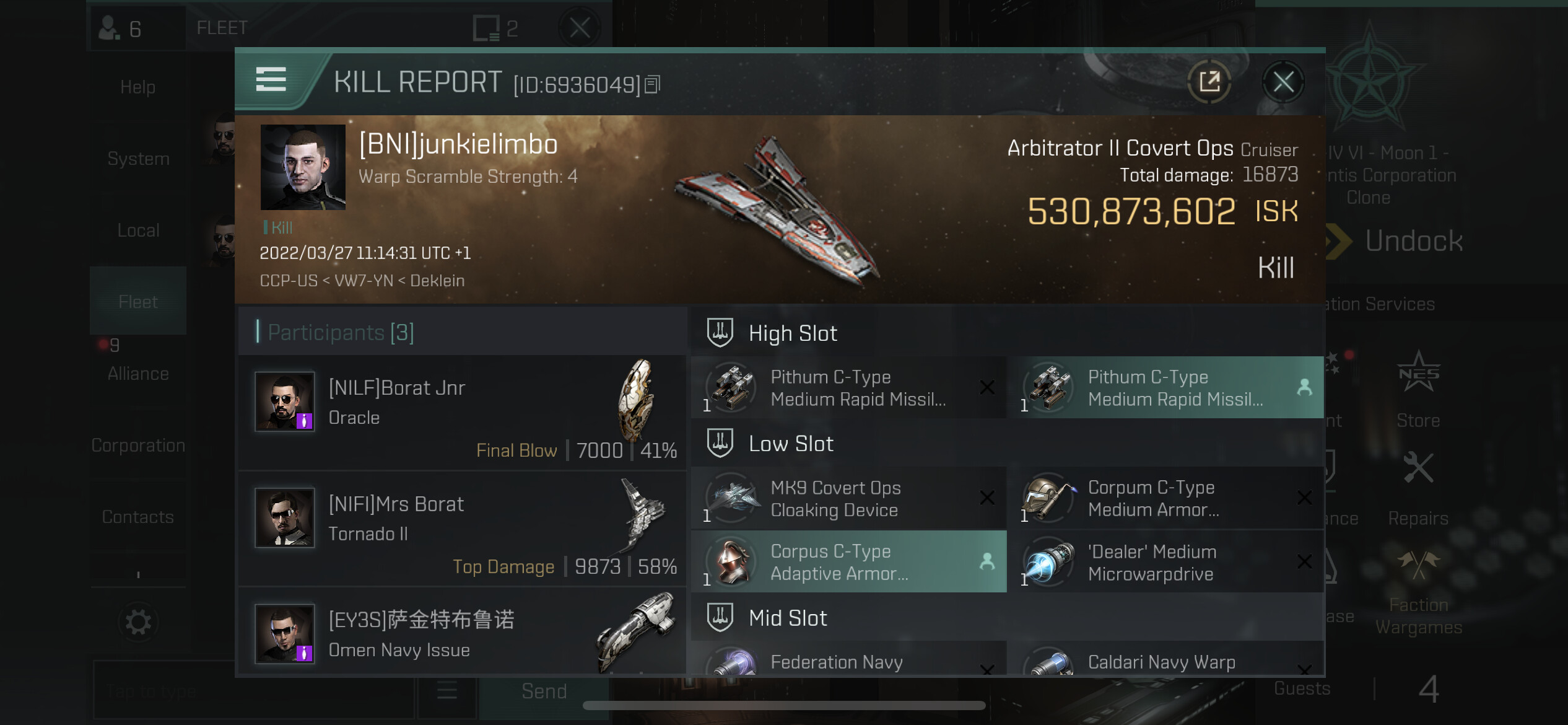Toggle the highlighted Pithum C-Type Missile module
The width and height of the screenshot is (1568, 725).
1165,387
